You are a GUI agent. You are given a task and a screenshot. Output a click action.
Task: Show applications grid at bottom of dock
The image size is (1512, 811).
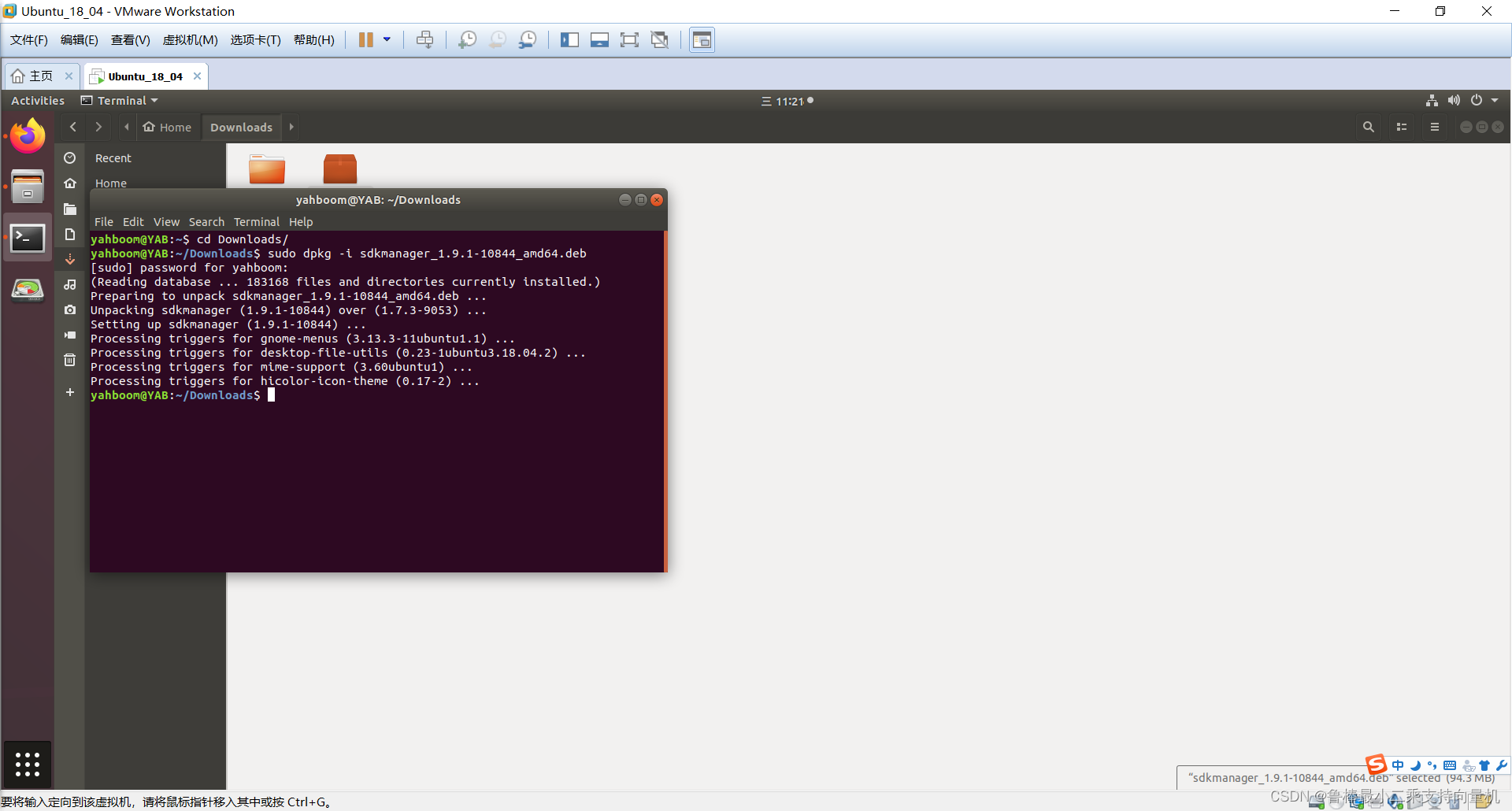28,764
